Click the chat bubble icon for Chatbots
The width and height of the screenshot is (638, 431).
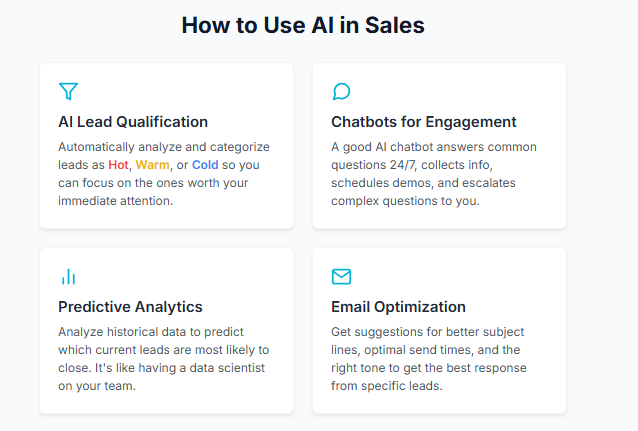pyautogui.click(x=341, y=92)
